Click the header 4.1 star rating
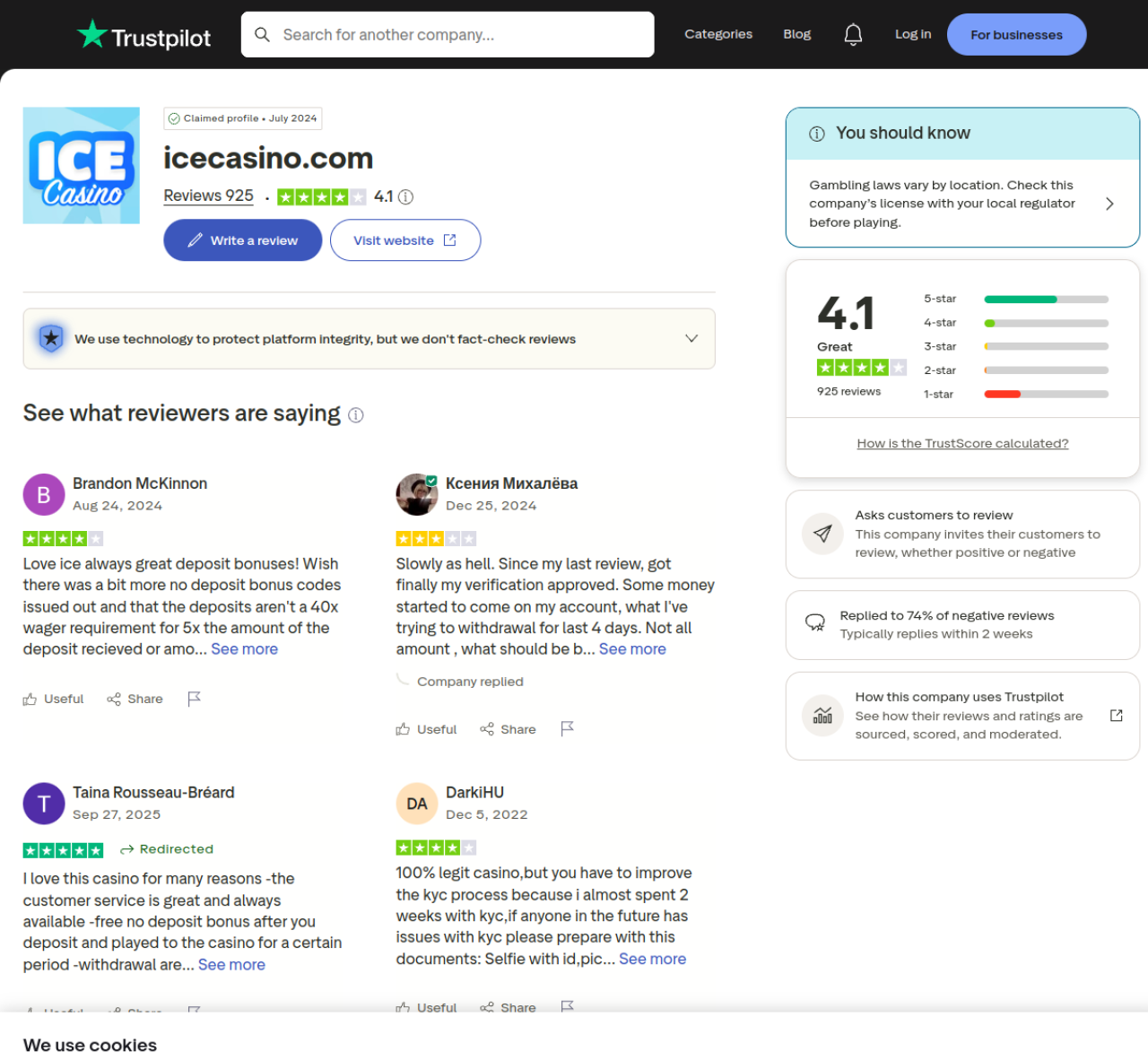The image size is (1148, 1052). pyautogui.click(x=322, y=197)
